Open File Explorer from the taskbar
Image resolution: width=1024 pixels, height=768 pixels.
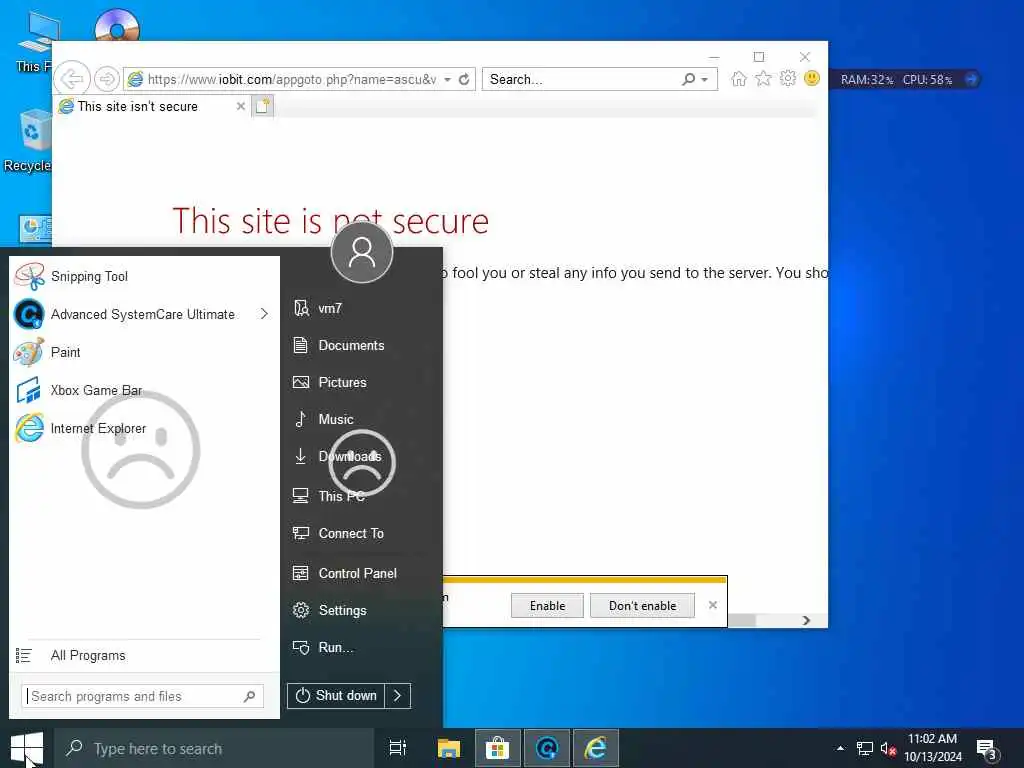click(449, 748)
